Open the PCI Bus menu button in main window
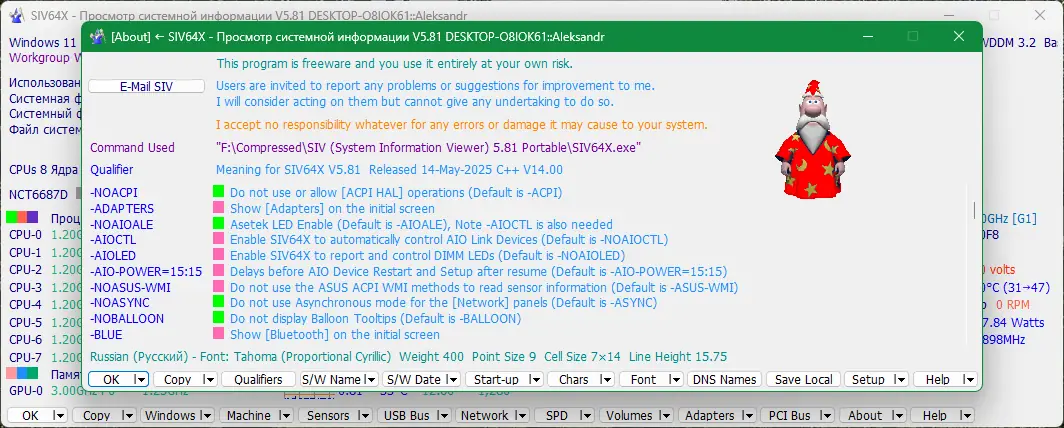This screenshot has height=428, width=1064. point(797,416)
